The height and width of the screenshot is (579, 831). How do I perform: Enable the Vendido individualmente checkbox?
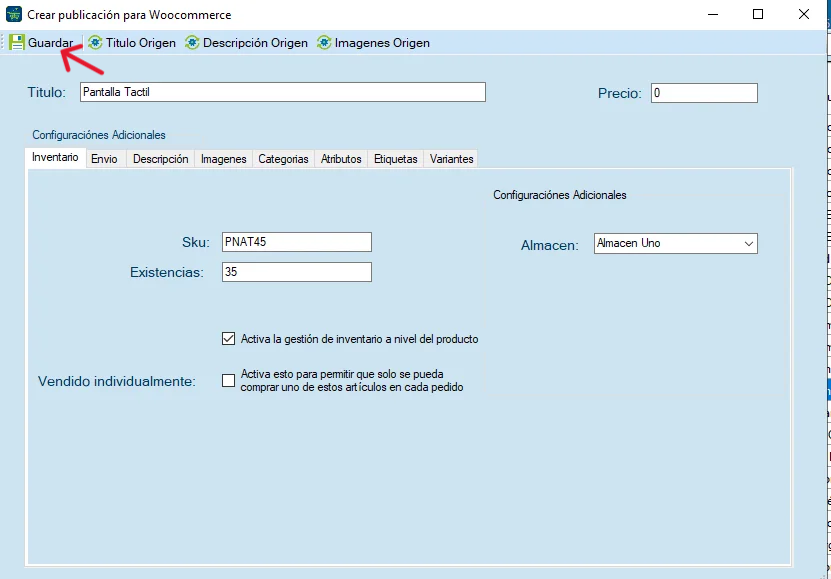[x=228, y=380]
